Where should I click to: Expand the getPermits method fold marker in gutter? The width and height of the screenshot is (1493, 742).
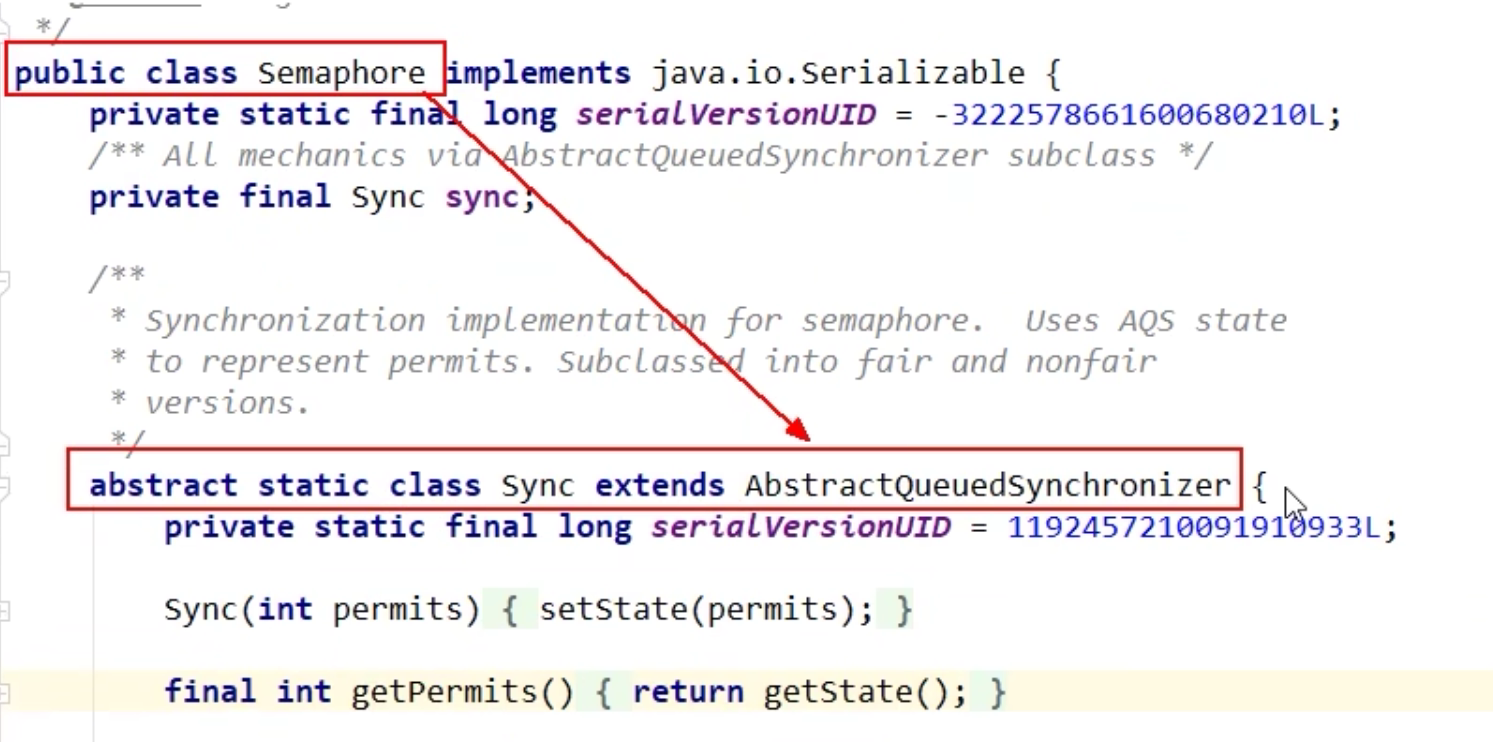point(4,692)
